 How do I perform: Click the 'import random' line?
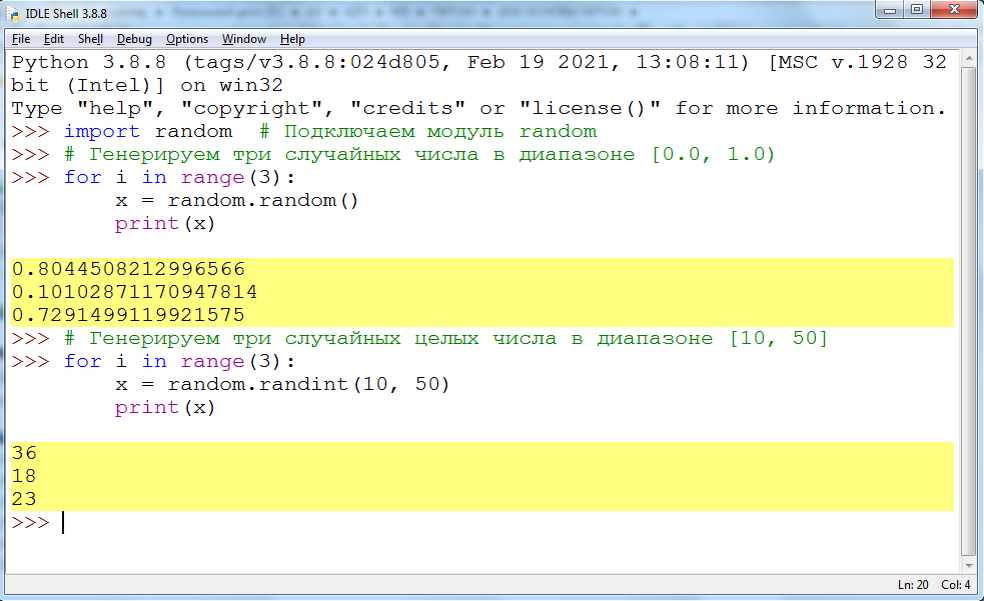click(x=148, y=132)
